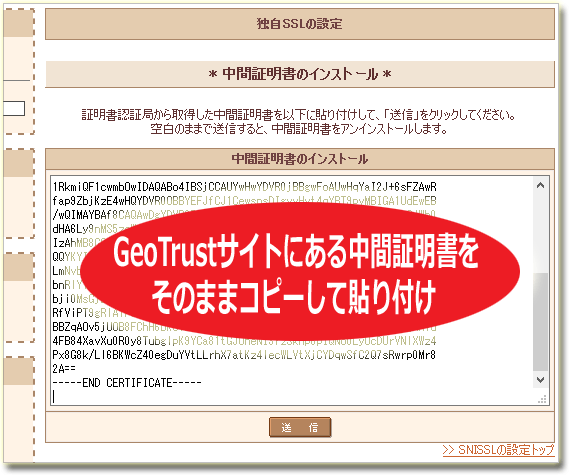Click the 中間証明書のインストール form title bar
This screenshot has width=570, height=475.
[x=300, y=159]
